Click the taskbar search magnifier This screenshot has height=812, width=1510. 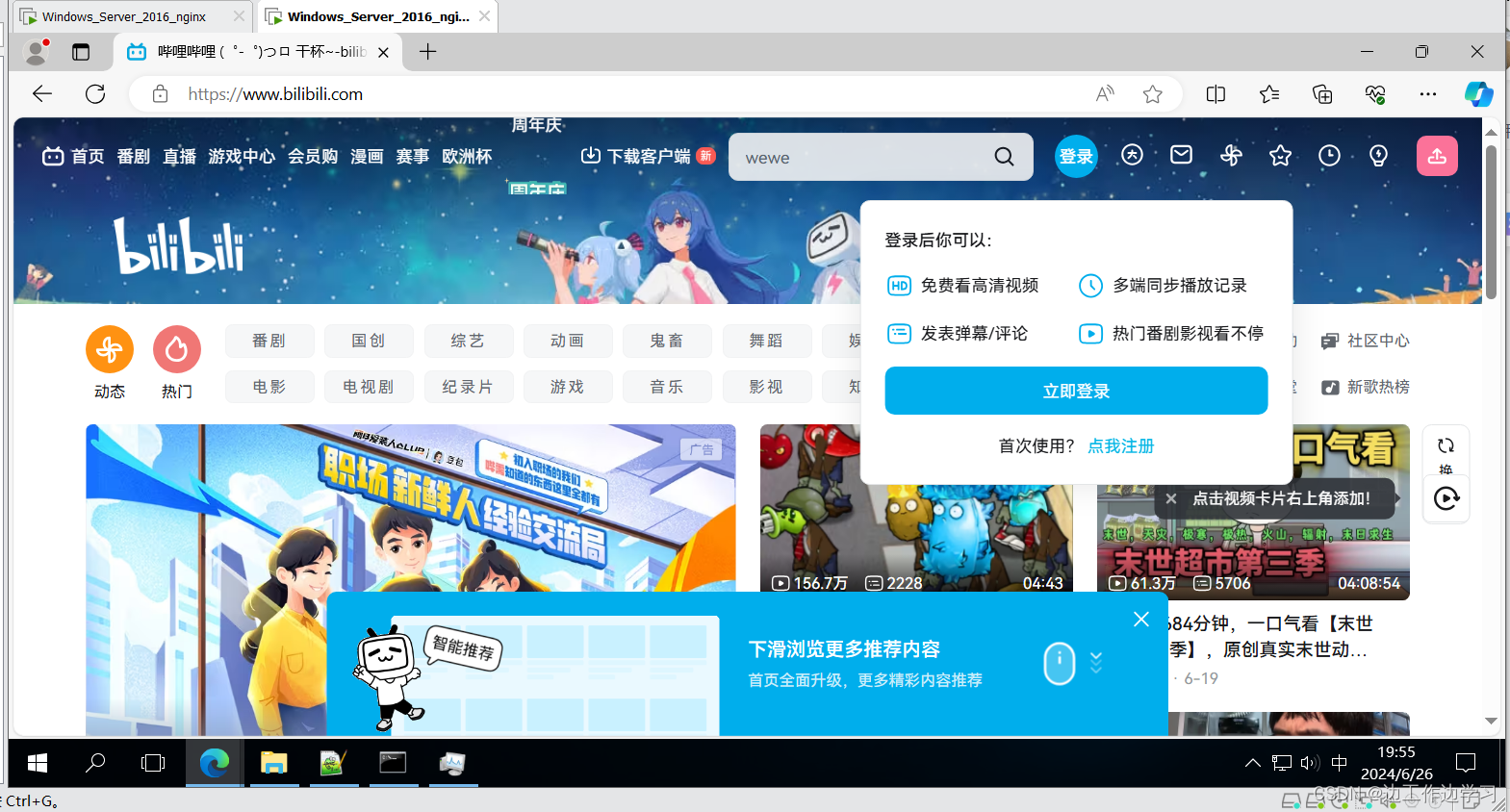click(95, 763)
